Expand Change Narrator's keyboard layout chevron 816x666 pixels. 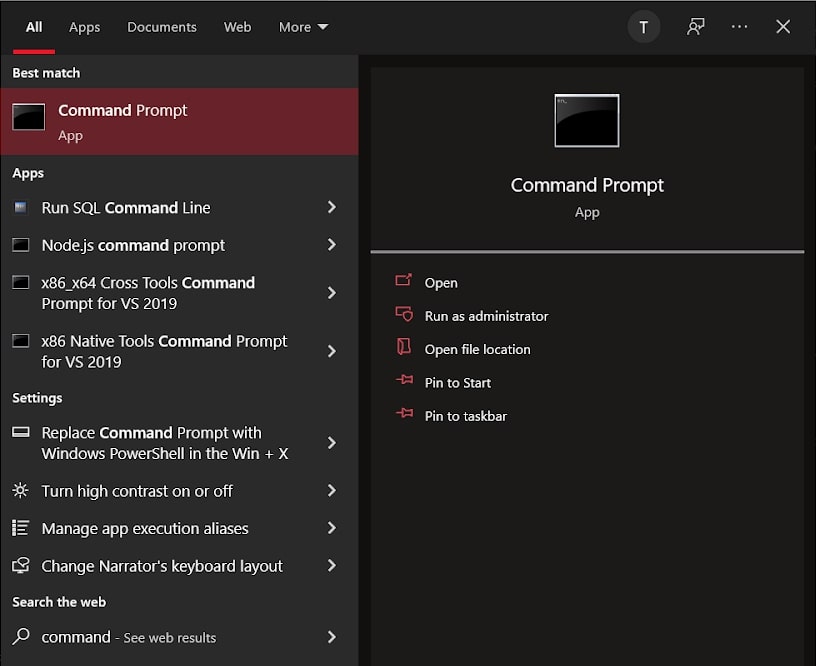(x=332, y=566)
